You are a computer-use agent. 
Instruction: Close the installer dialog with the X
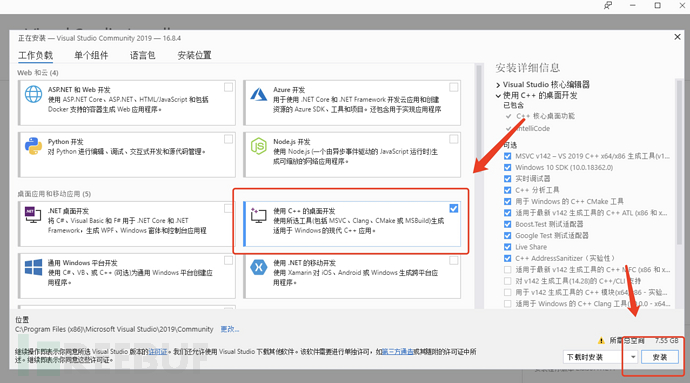pos(677,37)
